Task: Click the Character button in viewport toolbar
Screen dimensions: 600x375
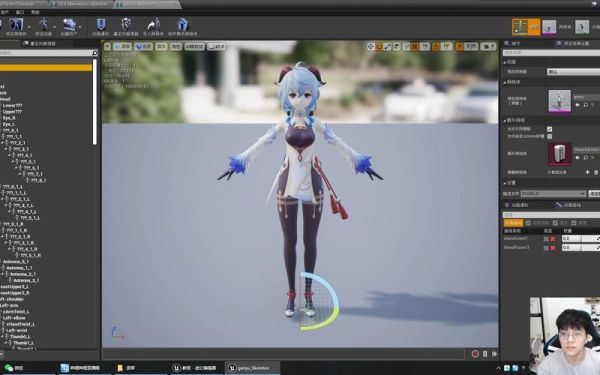Action: click(175, 46)
